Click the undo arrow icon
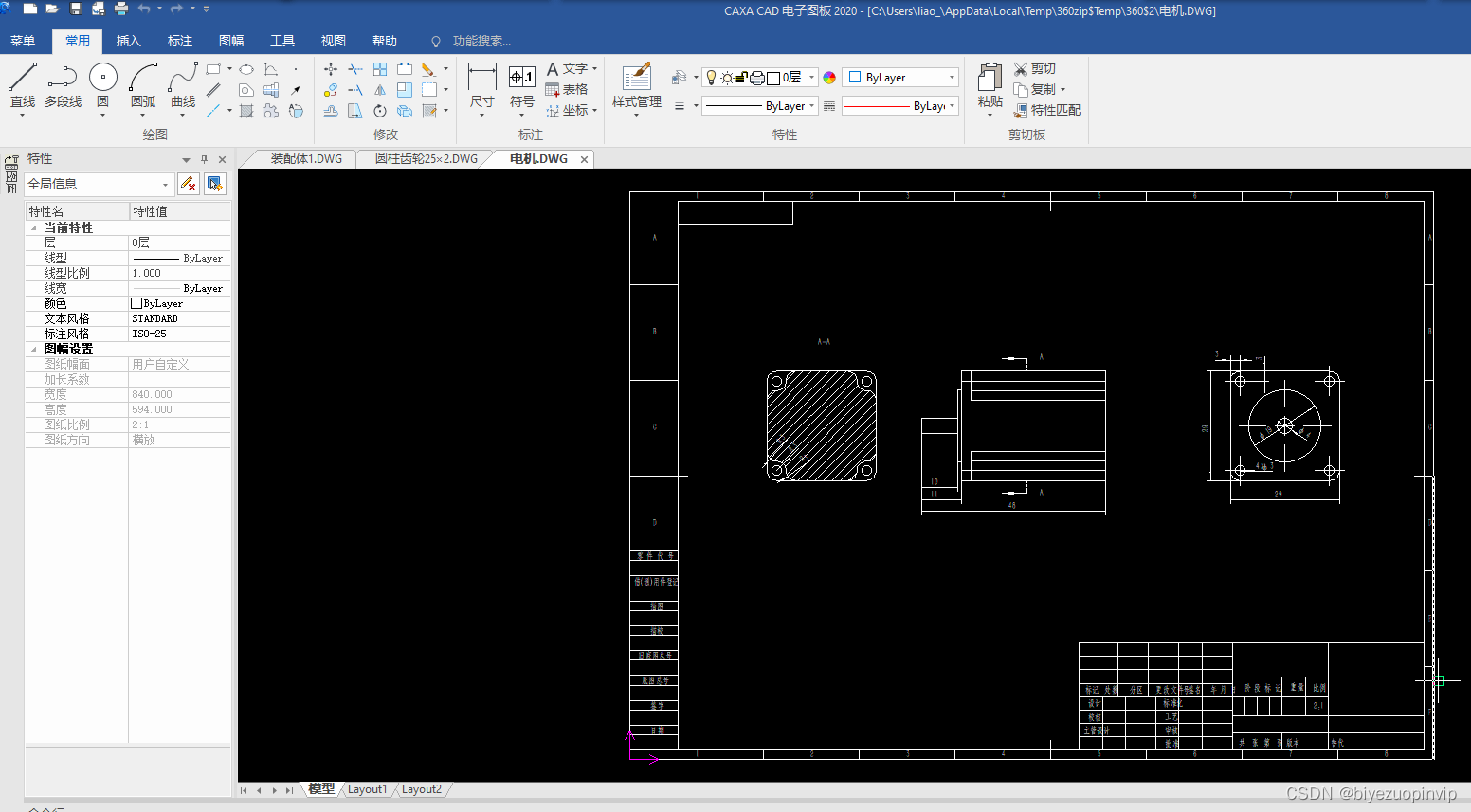 tap(144, 9)
